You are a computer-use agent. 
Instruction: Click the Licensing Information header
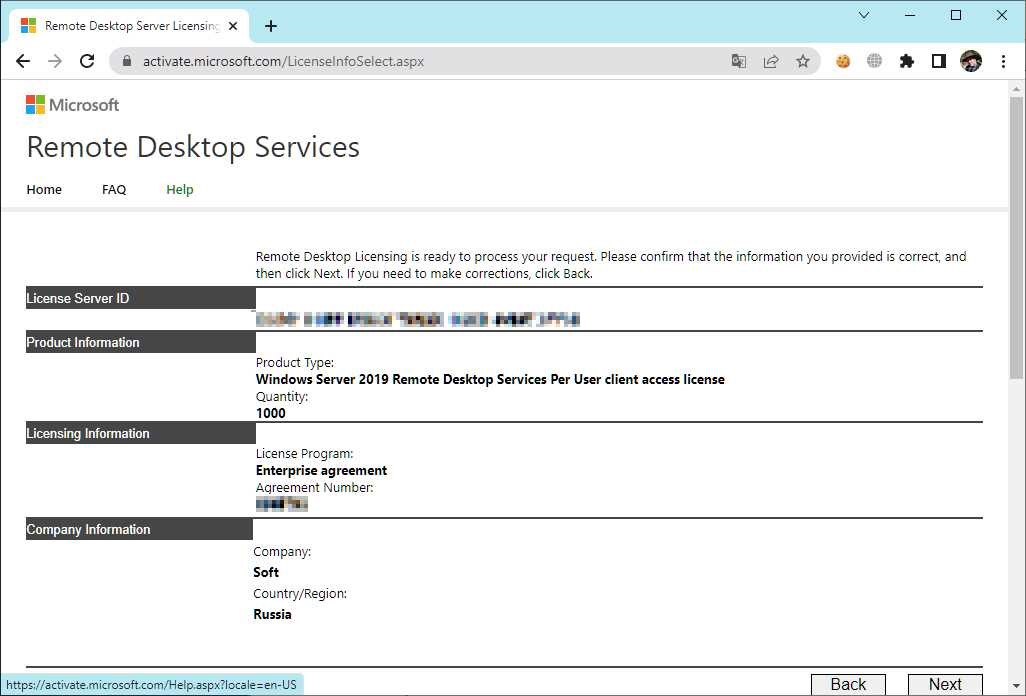click(x=141, y=433)
